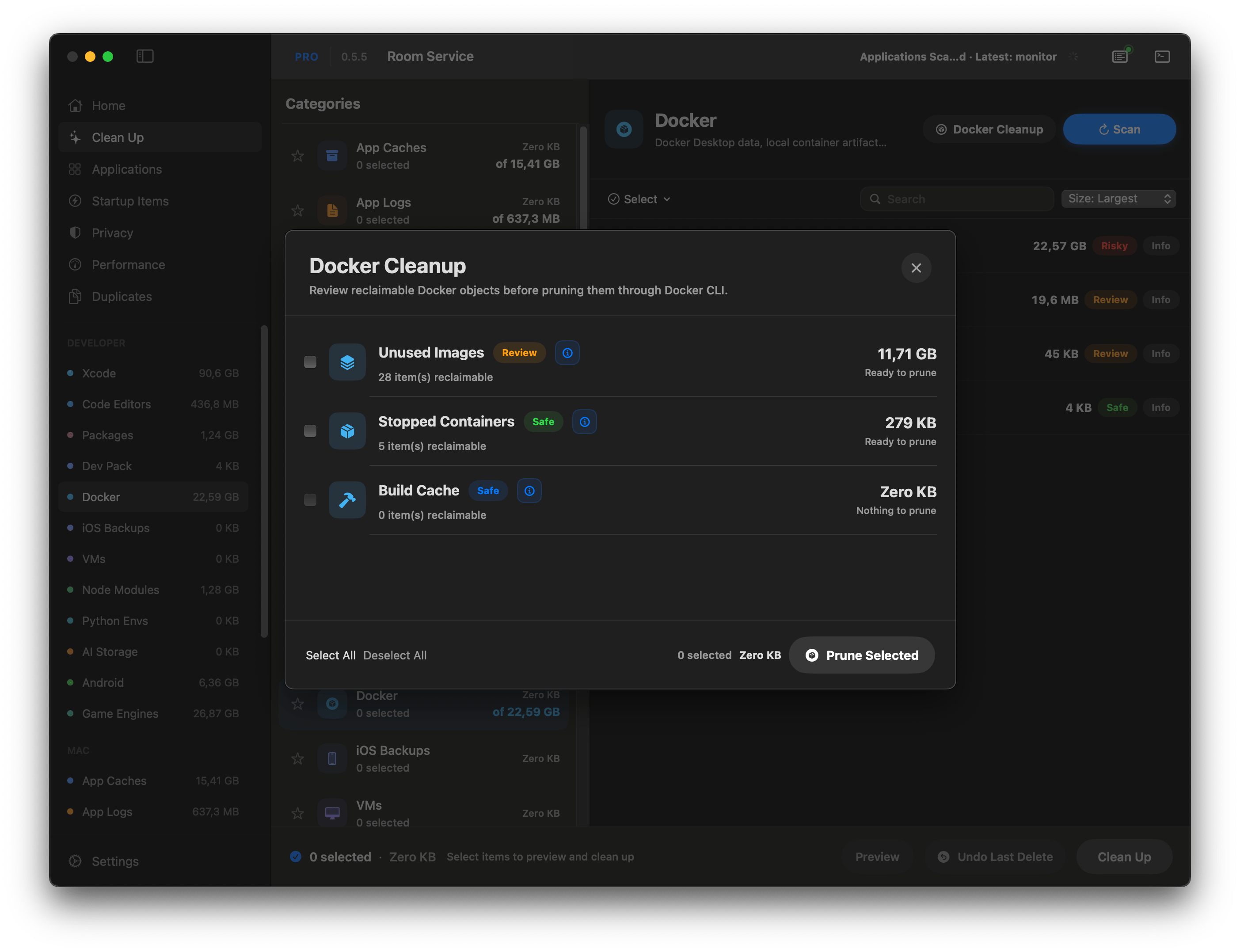
Task: Go to Duplicates in the sidebar
Action: click(x=122, y=297)
